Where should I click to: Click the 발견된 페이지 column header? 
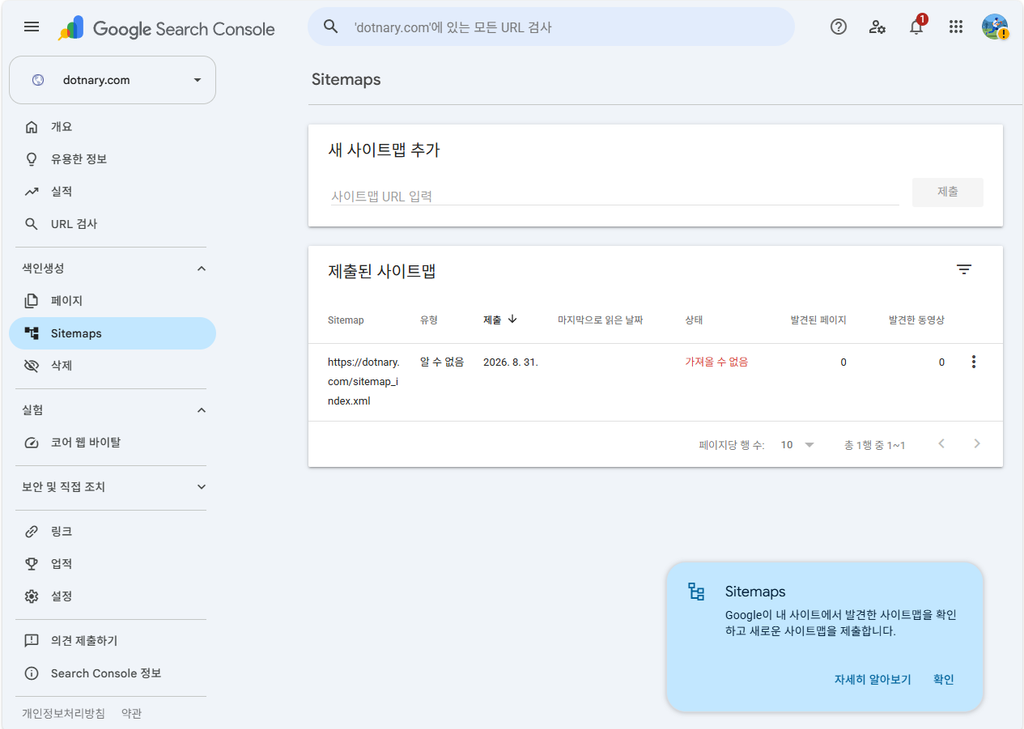[818, 320]
